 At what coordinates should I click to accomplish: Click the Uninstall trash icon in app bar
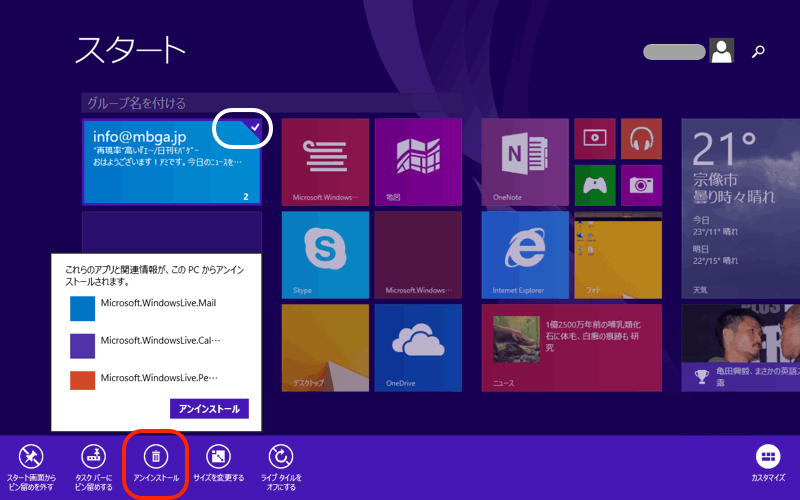coord(155,457)
